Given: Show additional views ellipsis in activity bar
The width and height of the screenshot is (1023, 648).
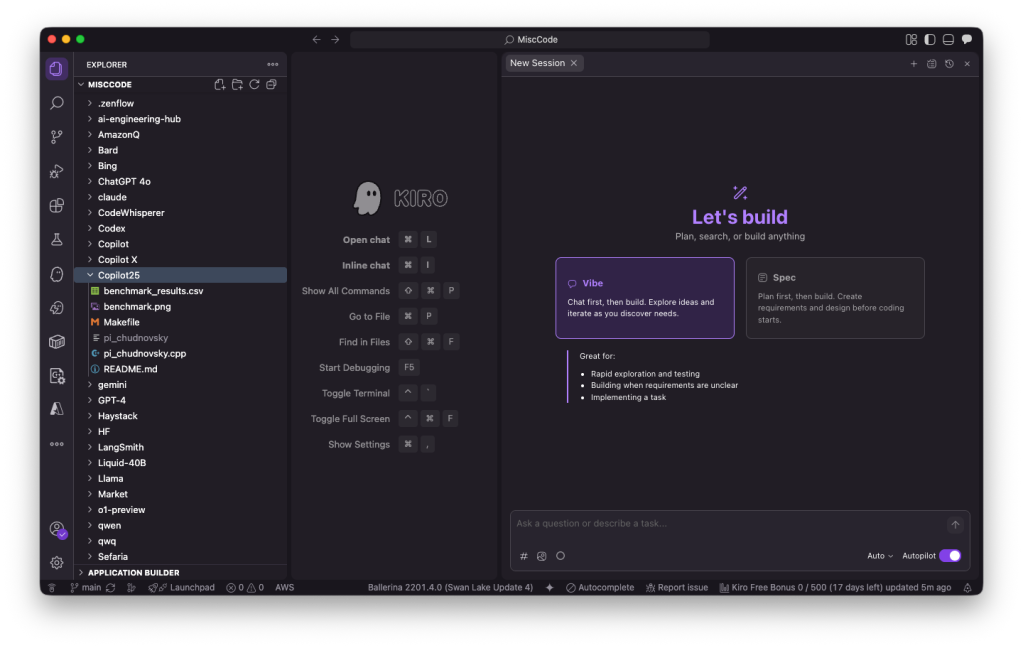Looking at the screenshot, I should coord(57,444).
